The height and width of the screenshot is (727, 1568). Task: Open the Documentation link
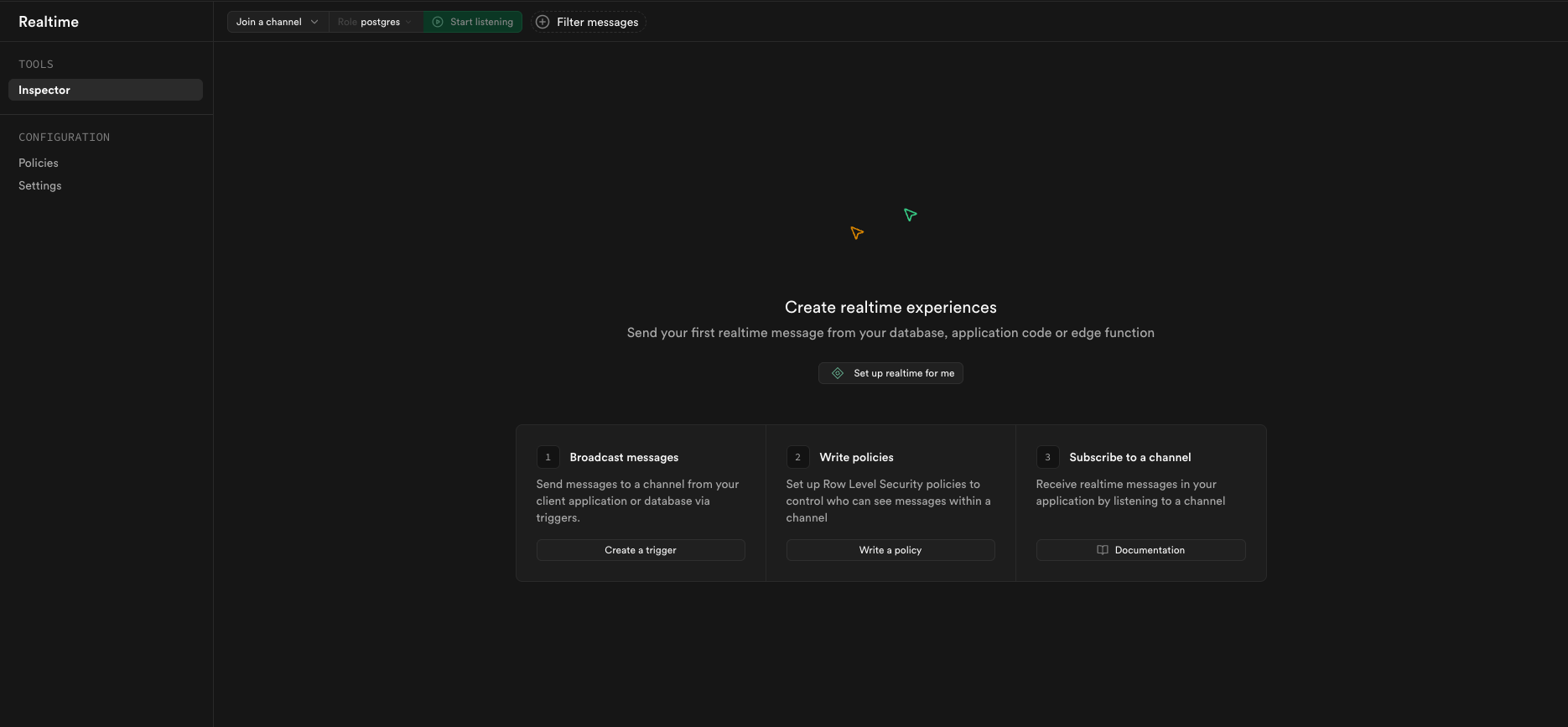coord(1141,550)
